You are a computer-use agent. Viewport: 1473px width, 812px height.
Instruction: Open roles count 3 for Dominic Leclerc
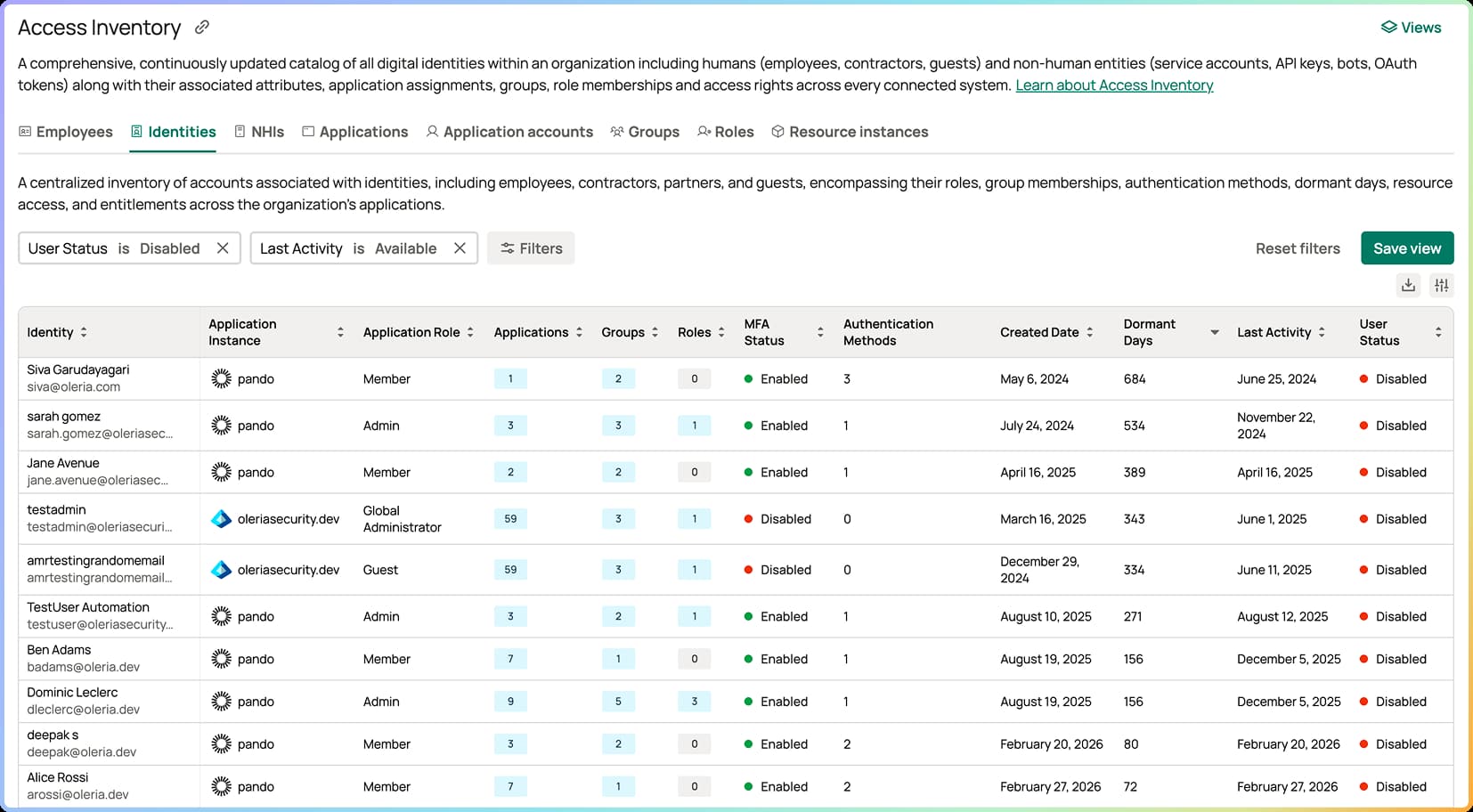(x=695, y=702)
